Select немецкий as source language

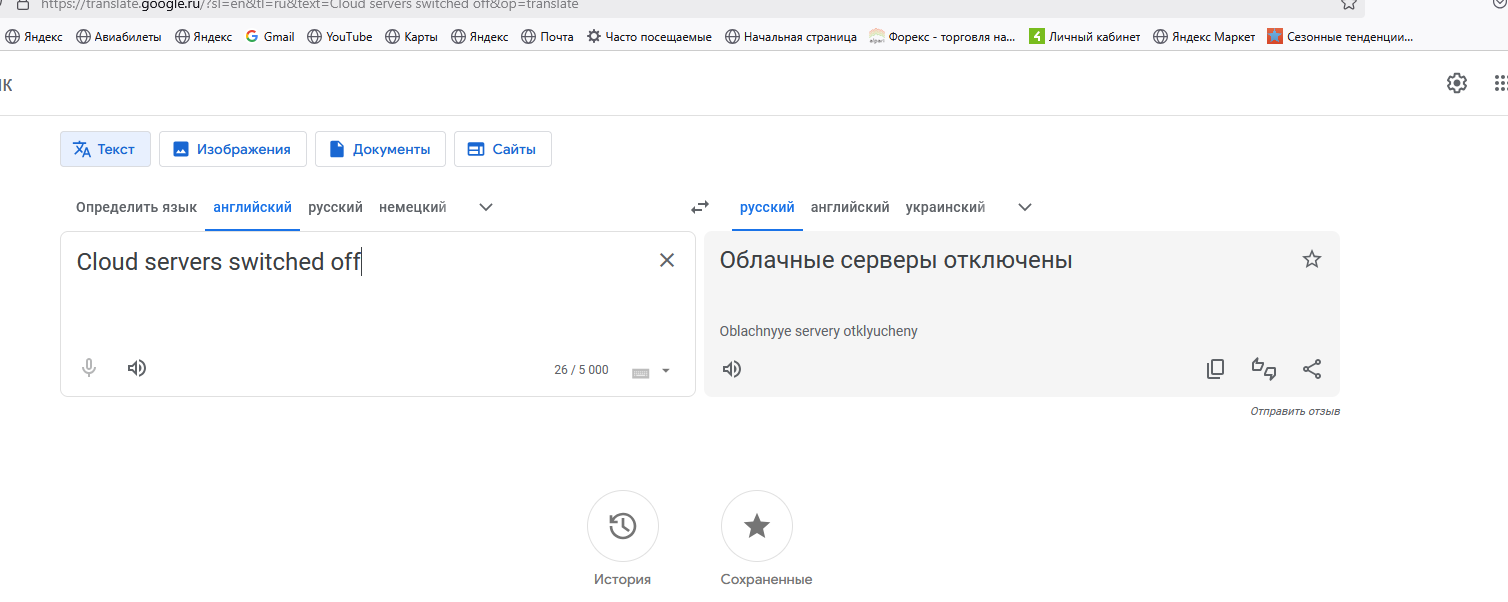point(412,207)
